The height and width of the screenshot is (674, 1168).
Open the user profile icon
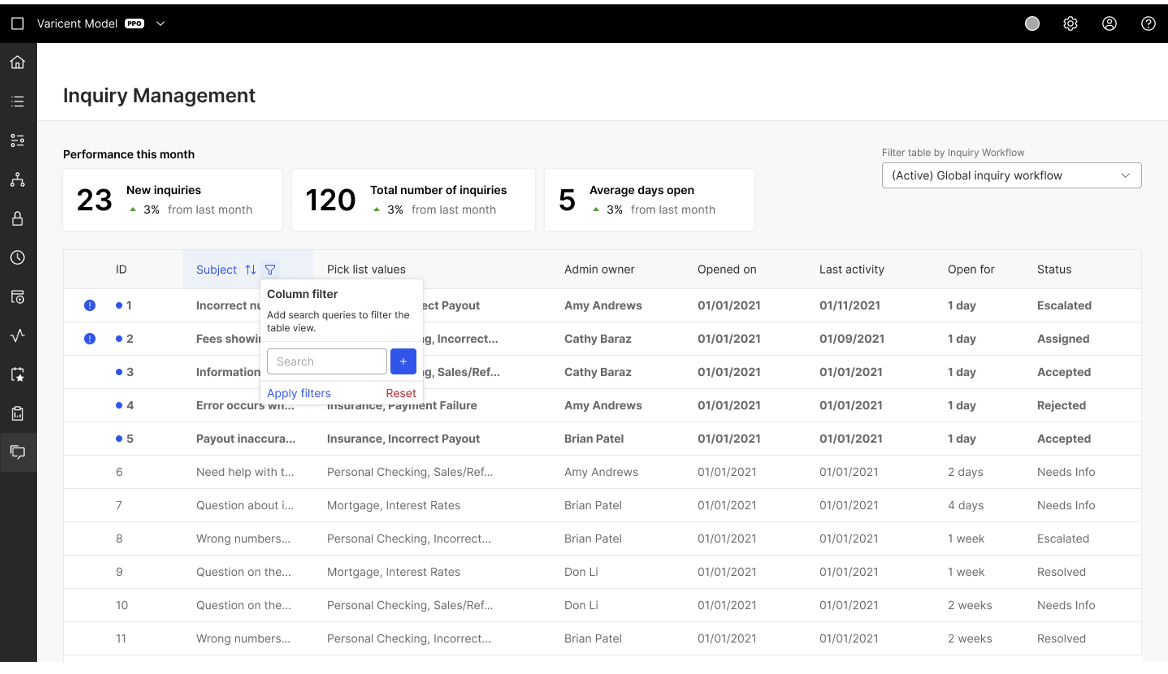point(1109,24)
